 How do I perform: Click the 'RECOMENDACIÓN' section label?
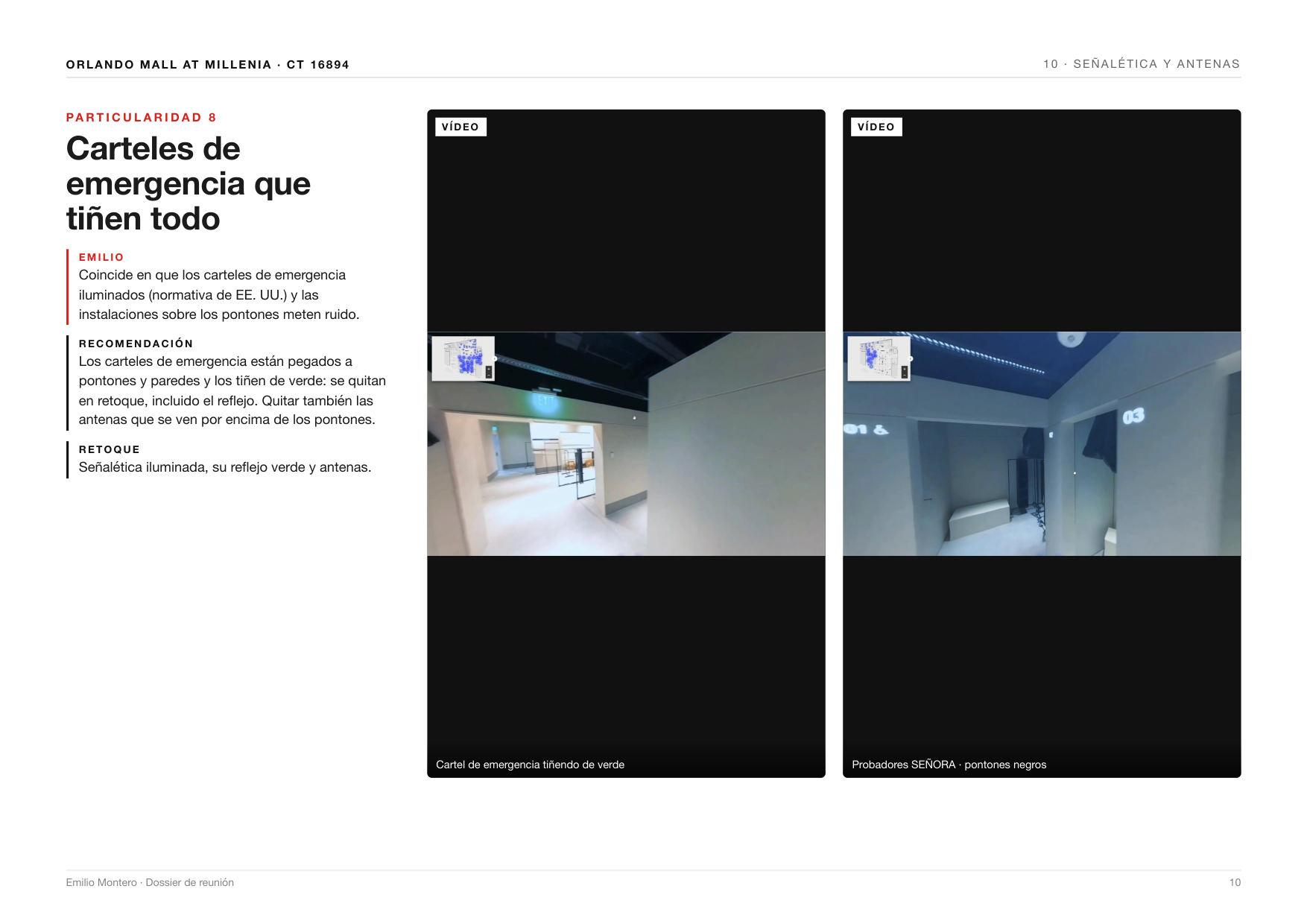tap(136, 344)
